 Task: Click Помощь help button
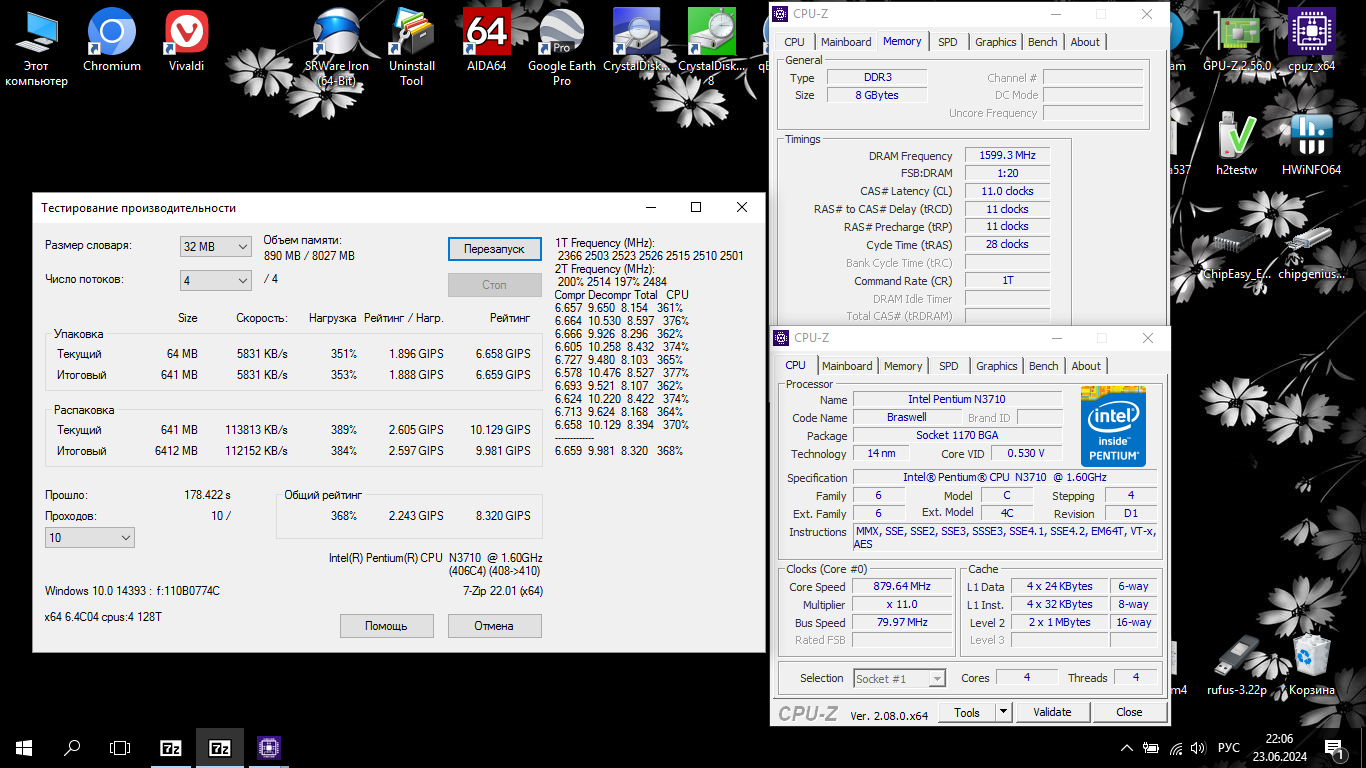(x=386, y=626)
